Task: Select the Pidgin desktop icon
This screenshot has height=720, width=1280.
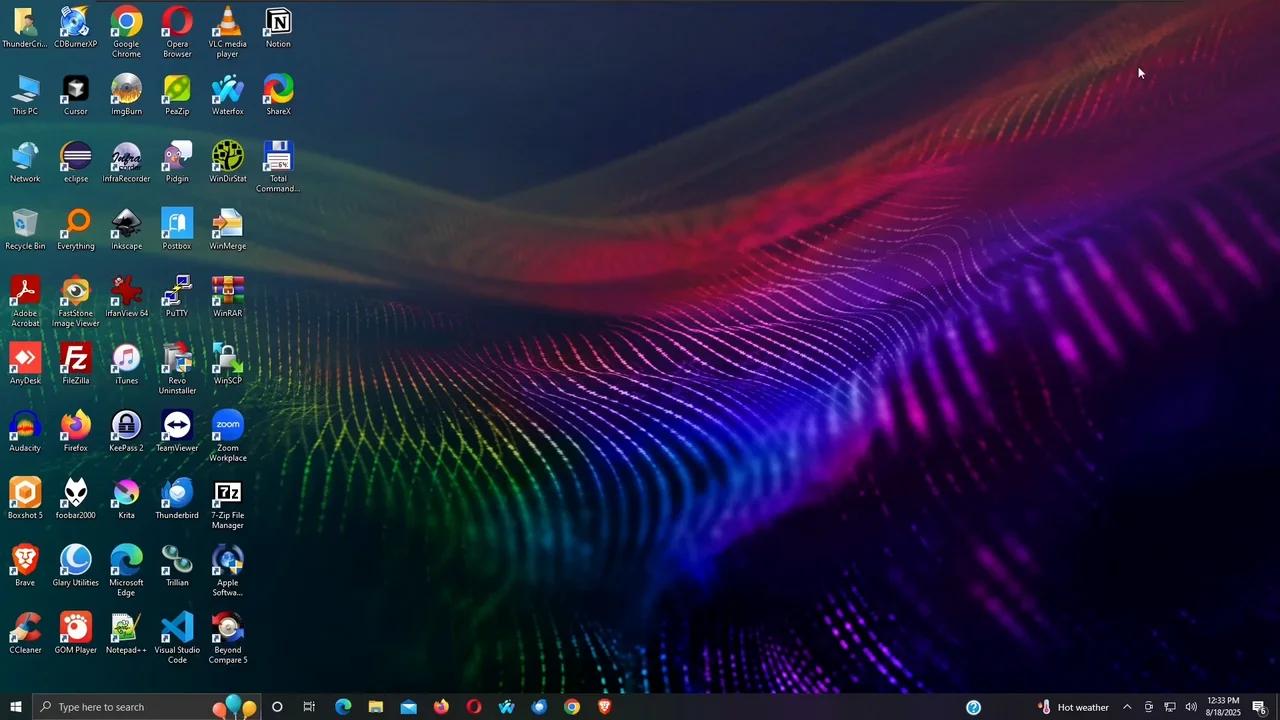Action: (x=177, y=162)
